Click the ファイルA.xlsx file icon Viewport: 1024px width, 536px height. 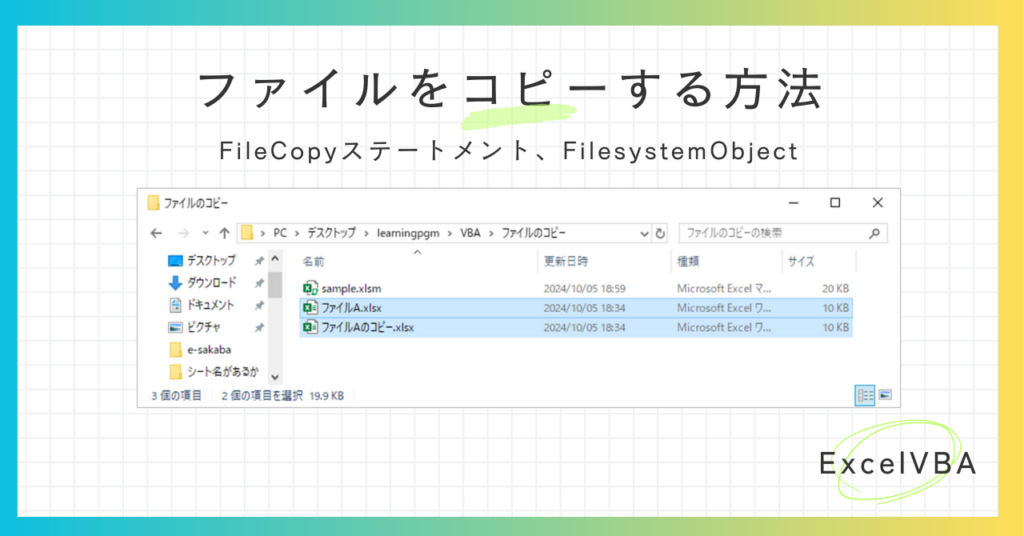tap(310, 308)
